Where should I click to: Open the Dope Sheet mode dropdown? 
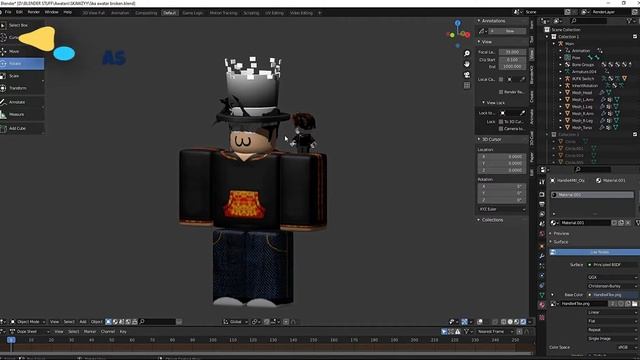[29, 332]
